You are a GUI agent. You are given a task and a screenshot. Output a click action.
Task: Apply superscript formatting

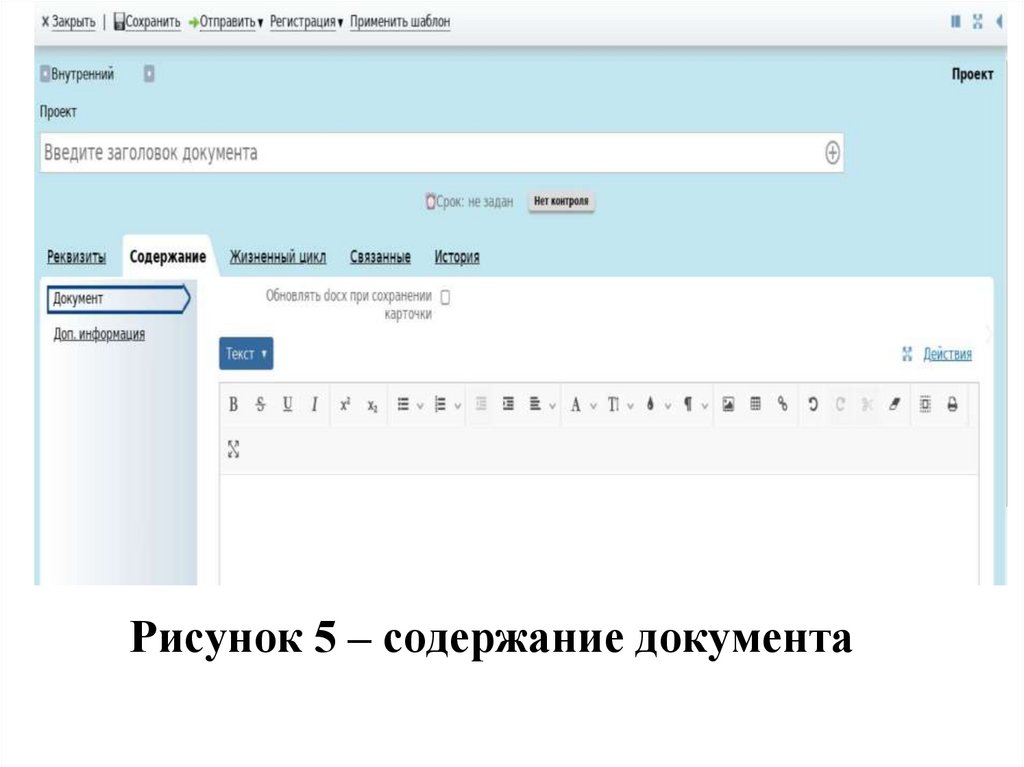click(x=345, y=404)
